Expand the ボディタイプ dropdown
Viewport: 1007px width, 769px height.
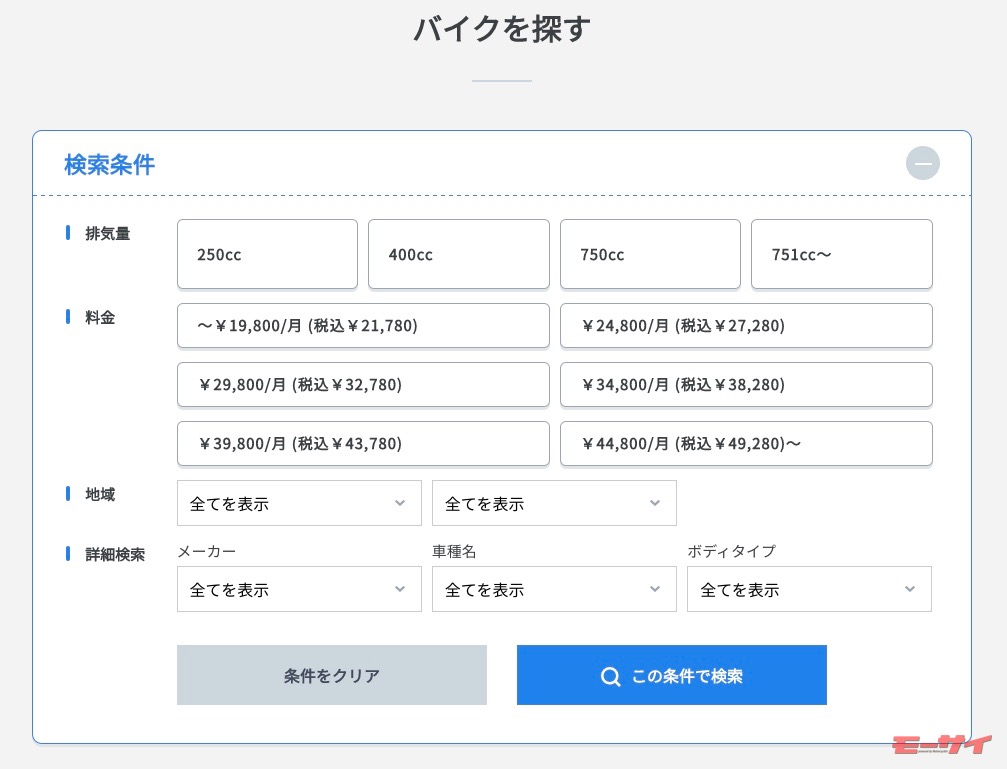pyautogui.click(x=809, y=589)
